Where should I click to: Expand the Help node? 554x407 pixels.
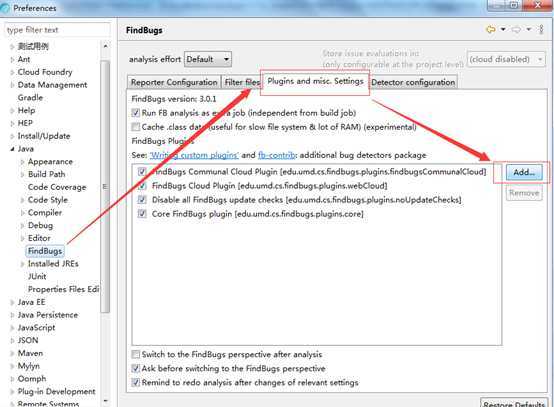coord(12,111)
